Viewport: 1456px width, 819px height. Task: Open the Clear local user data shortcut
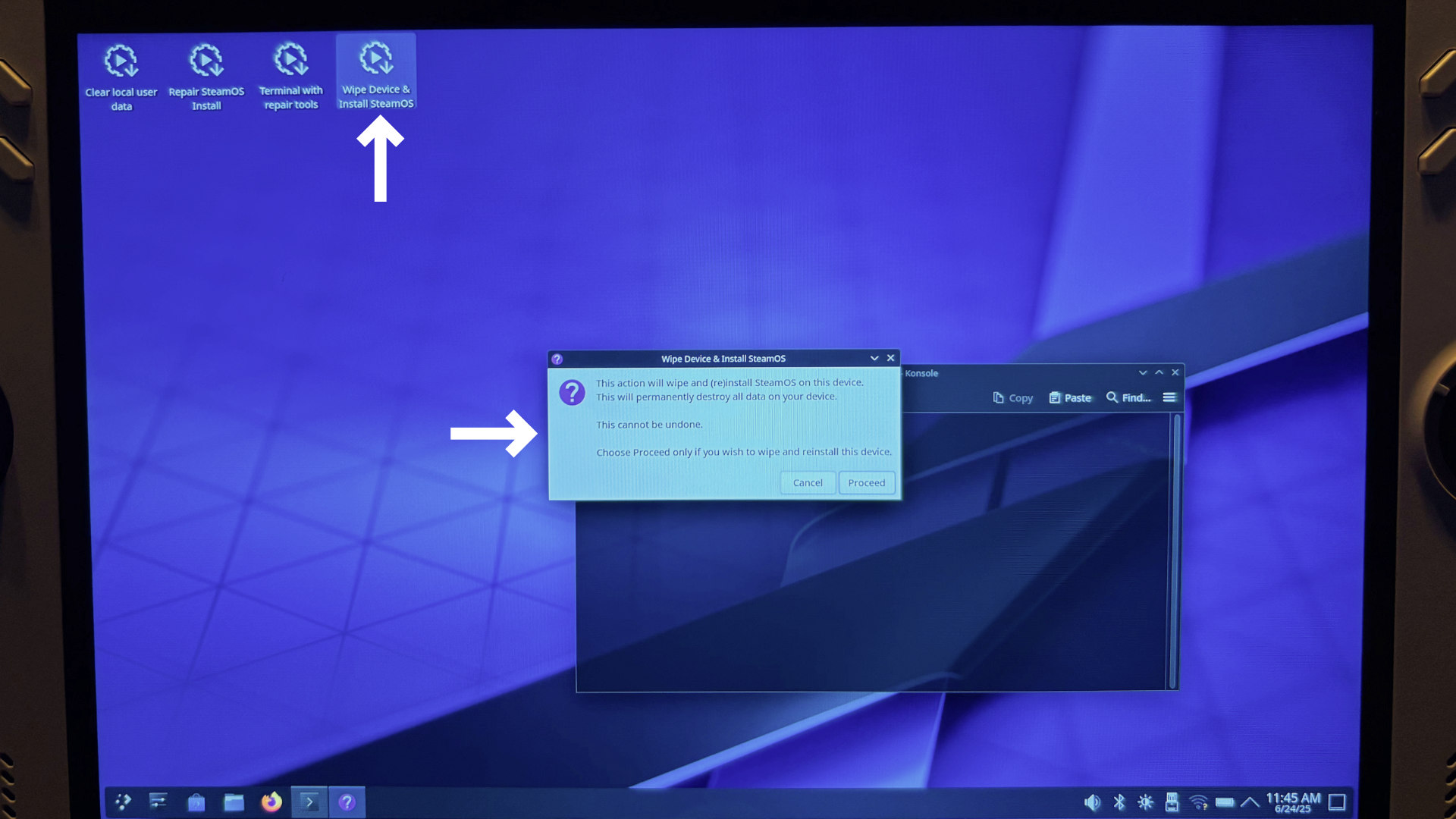121,78
